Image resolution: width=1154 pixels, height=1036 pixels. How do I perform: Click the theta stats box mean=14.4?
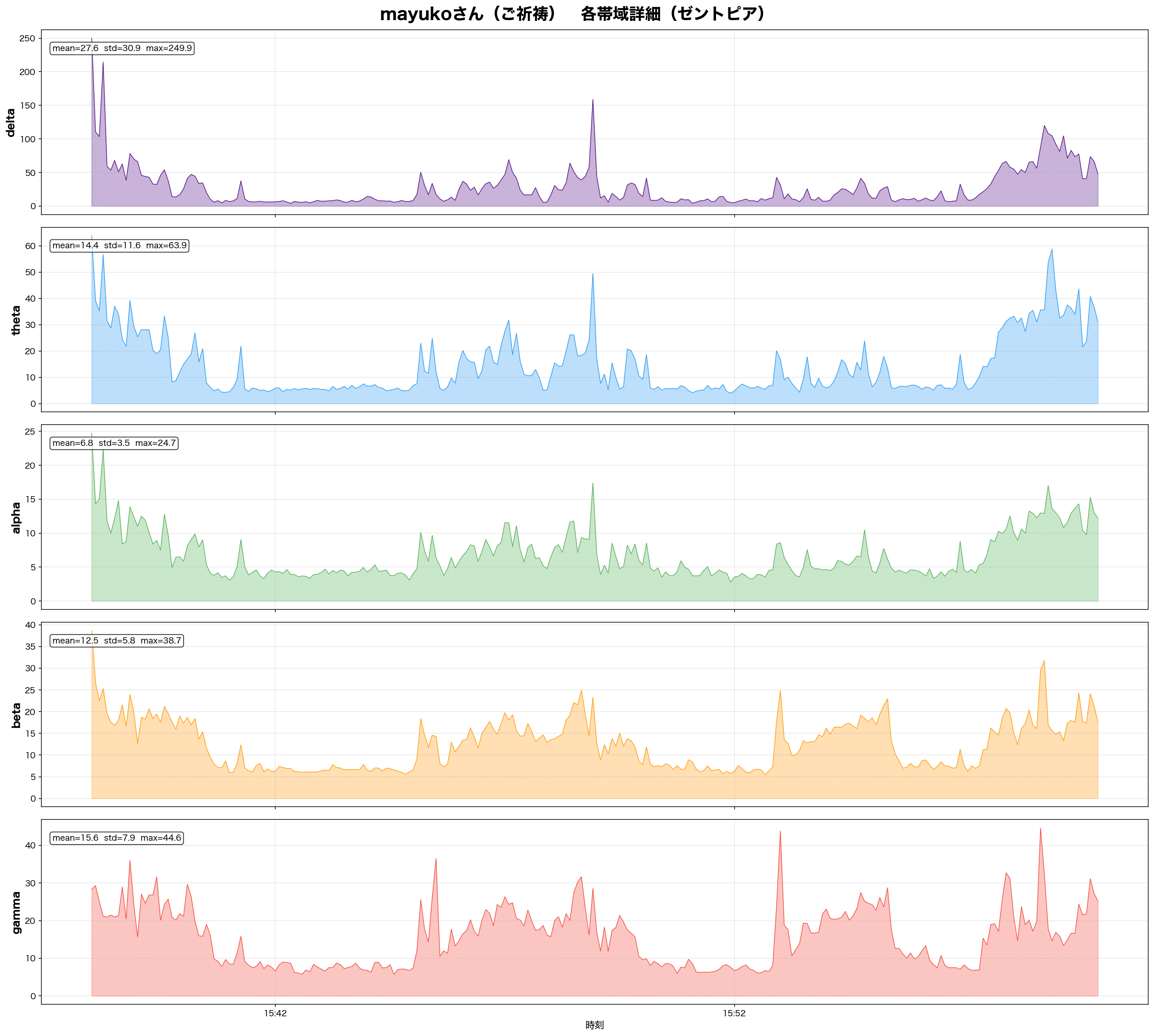pos(119,245)
